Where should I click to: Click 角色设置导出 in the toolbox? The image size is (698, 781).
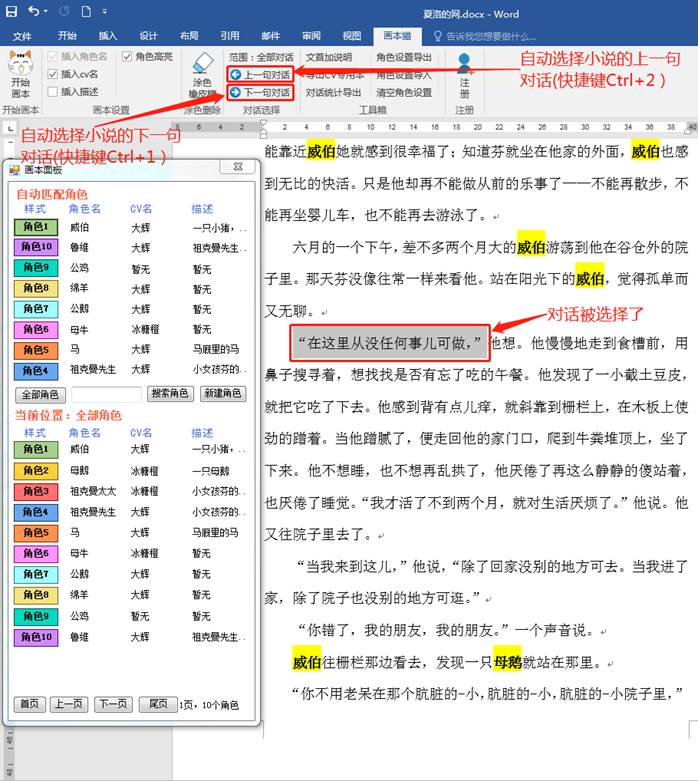point(404,57)
